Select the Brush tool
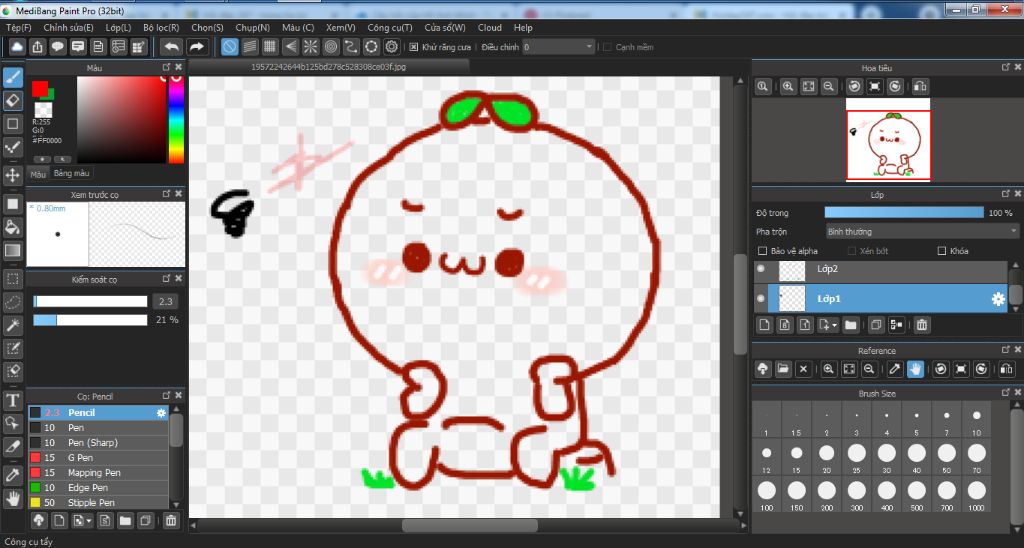Screen dimensions: 1024x548 12,78
